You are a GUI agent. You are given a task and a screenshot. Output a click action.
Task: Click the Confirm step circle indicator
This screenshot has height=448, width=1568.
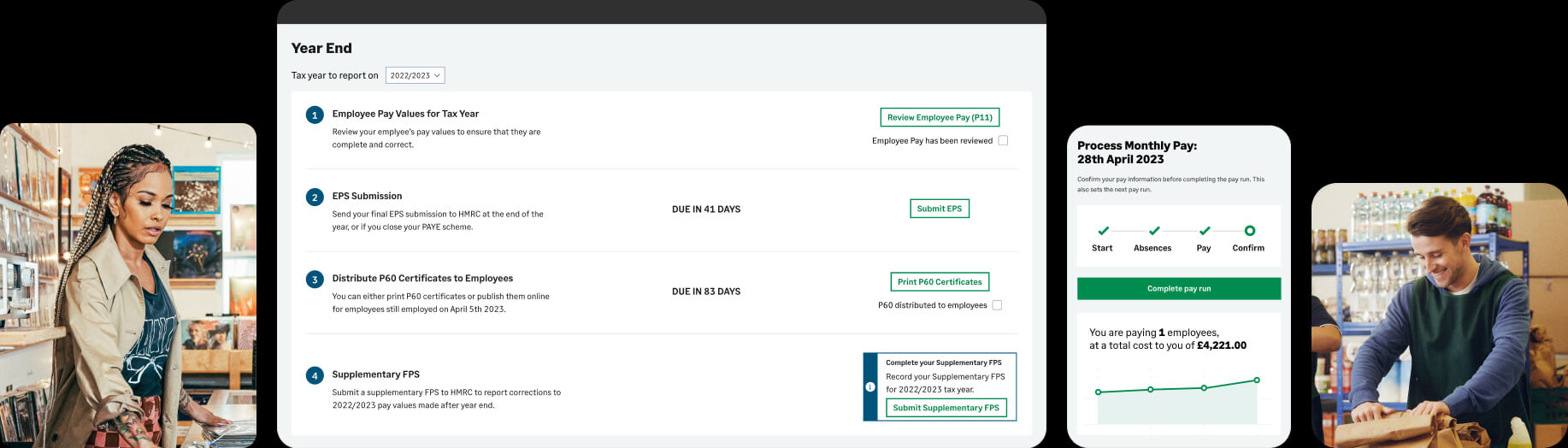(1249, 231)
